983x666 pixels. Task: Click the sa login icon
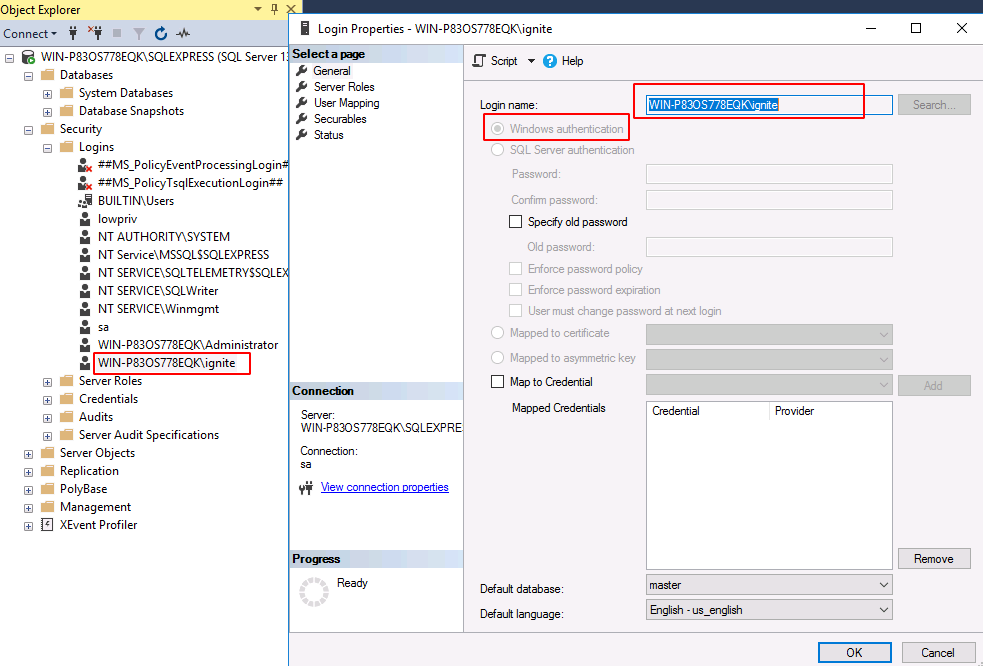pos(85,327)
